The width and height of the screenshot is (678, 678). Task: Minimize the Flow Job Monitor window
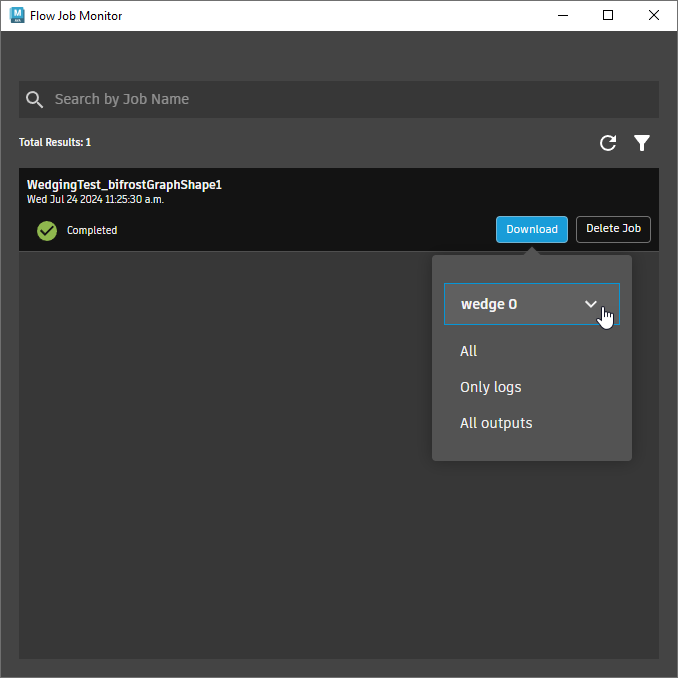tap(563, 16)
